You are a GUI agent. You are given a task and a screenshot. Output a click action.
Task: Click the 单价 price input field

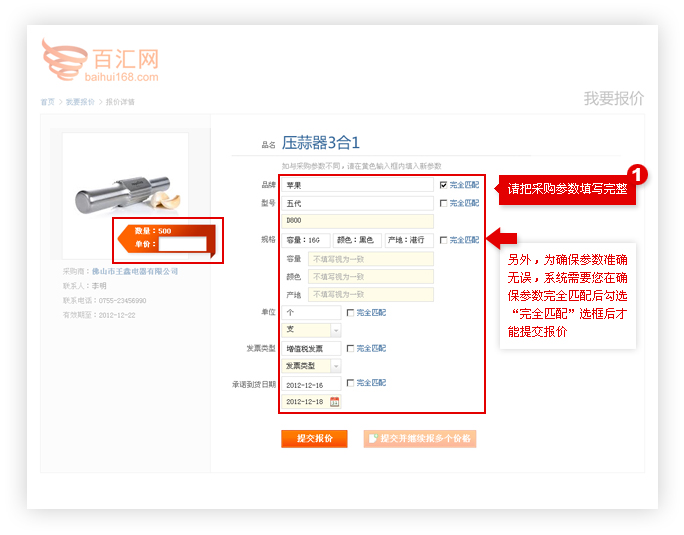pos(182,244)
